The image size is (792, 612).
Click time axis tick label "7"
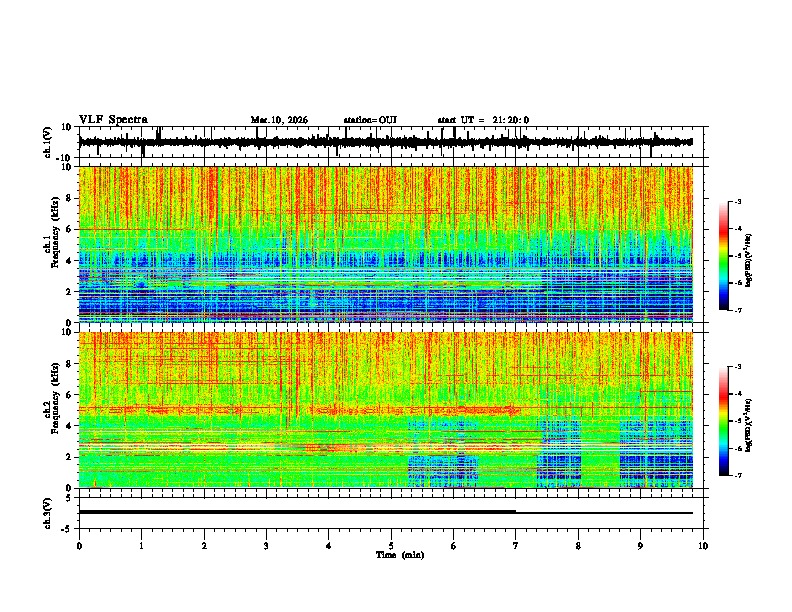pyautogui.click(x=516, y=546)
